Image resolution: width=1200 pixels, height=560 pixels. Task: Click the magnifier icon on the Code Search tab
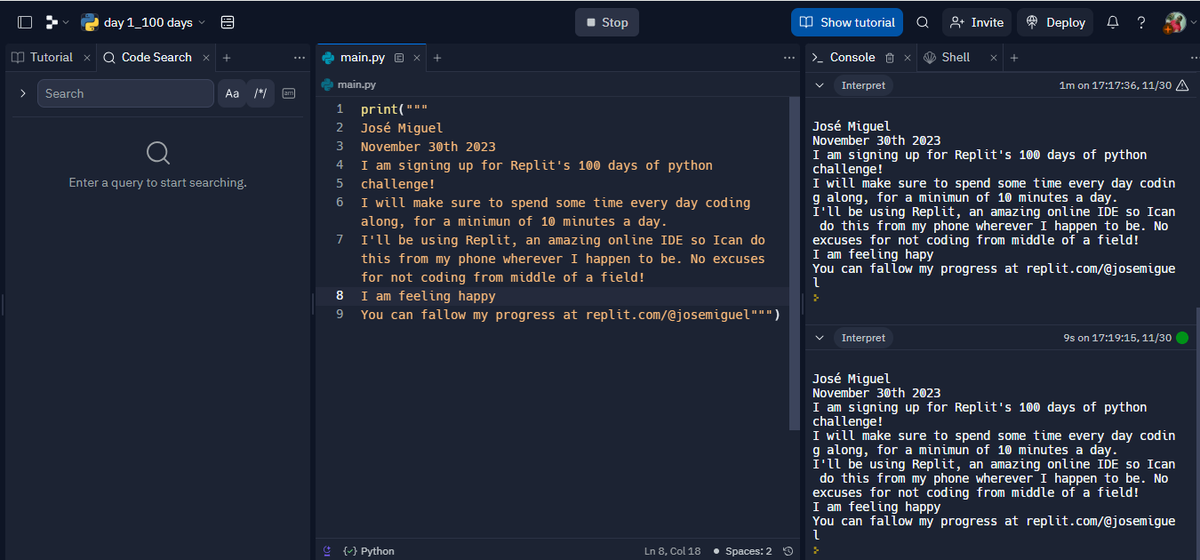coord(109,58)
